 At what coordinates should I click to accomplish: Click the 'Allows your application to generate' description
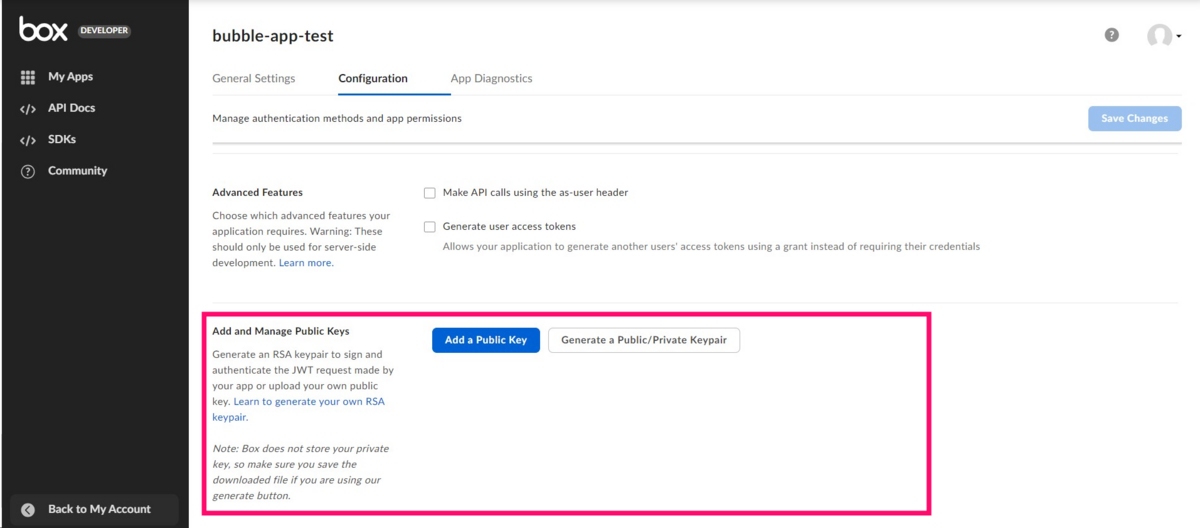pyautogui.click(x=711, y=246)
